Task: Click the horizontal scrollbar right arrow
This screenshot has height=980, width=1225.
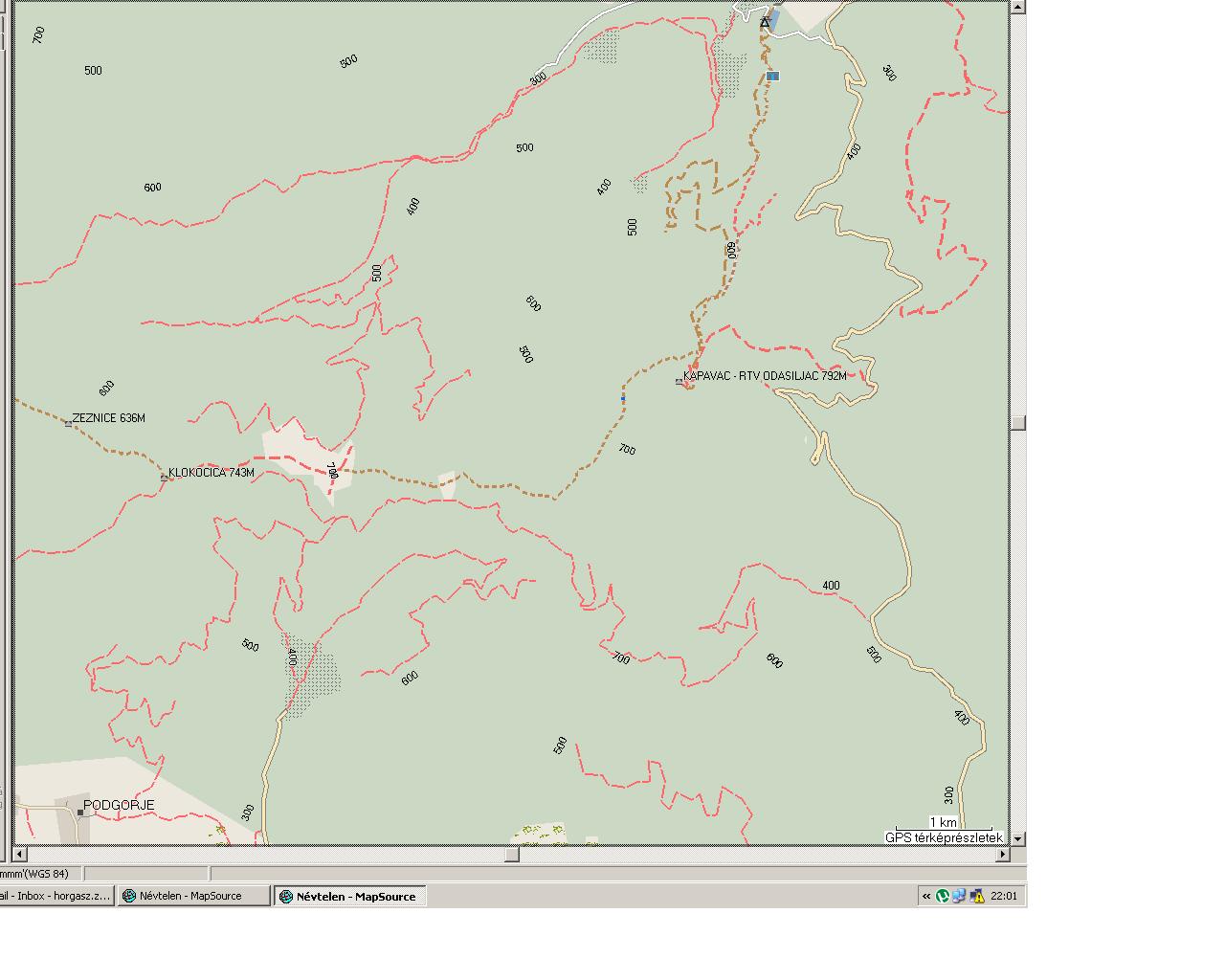Action: pos(1002,854)
